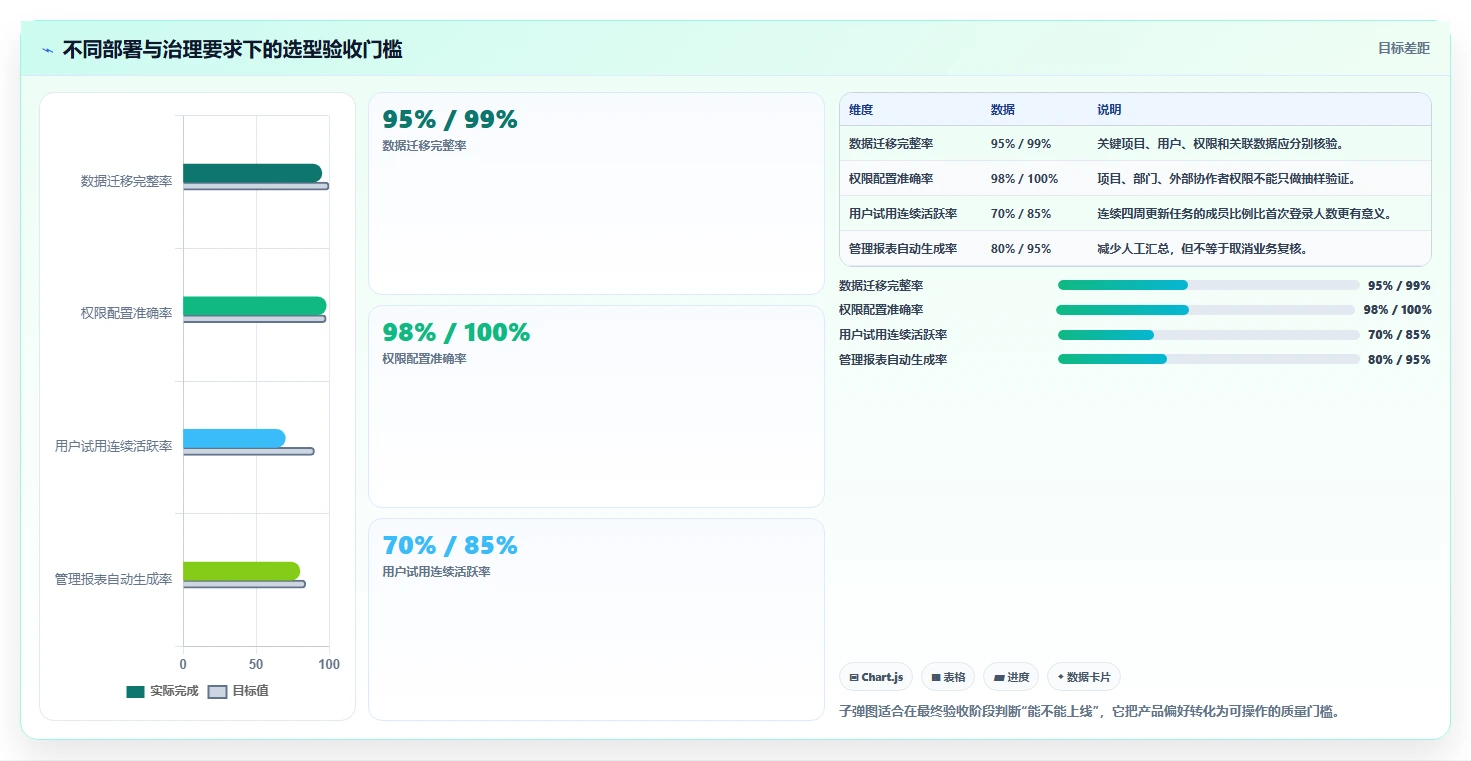
Task: Click 权限配置准确率 cell in the table
Action: tap(891, 179)
